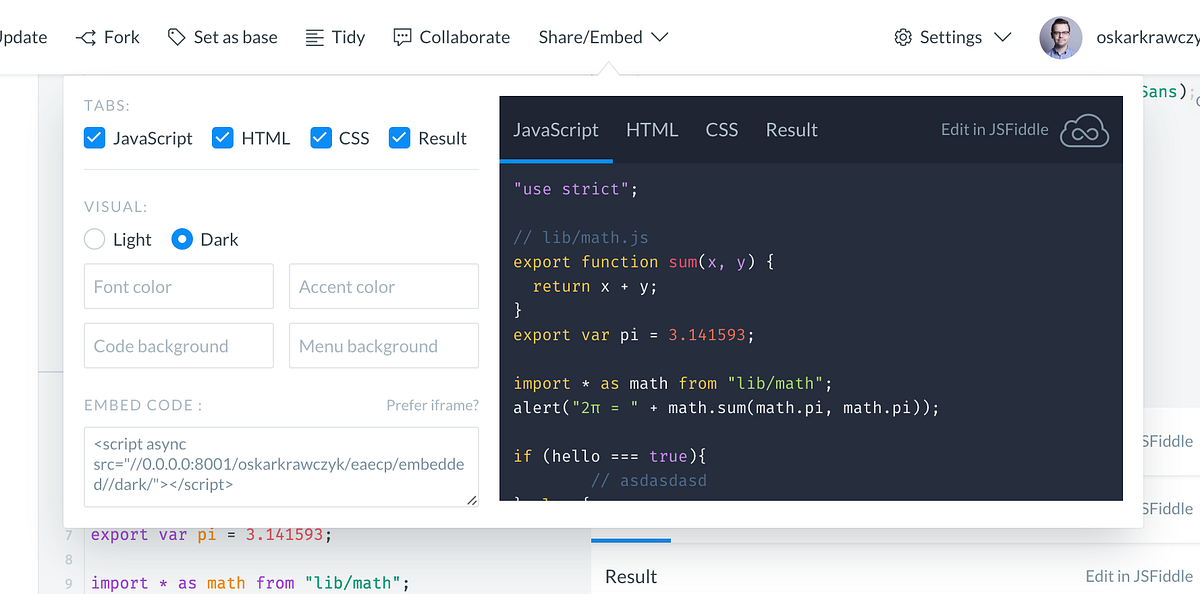Uncheck the JavaScript tab checkbox
The image size is (1200, 594).
(94, 138)
